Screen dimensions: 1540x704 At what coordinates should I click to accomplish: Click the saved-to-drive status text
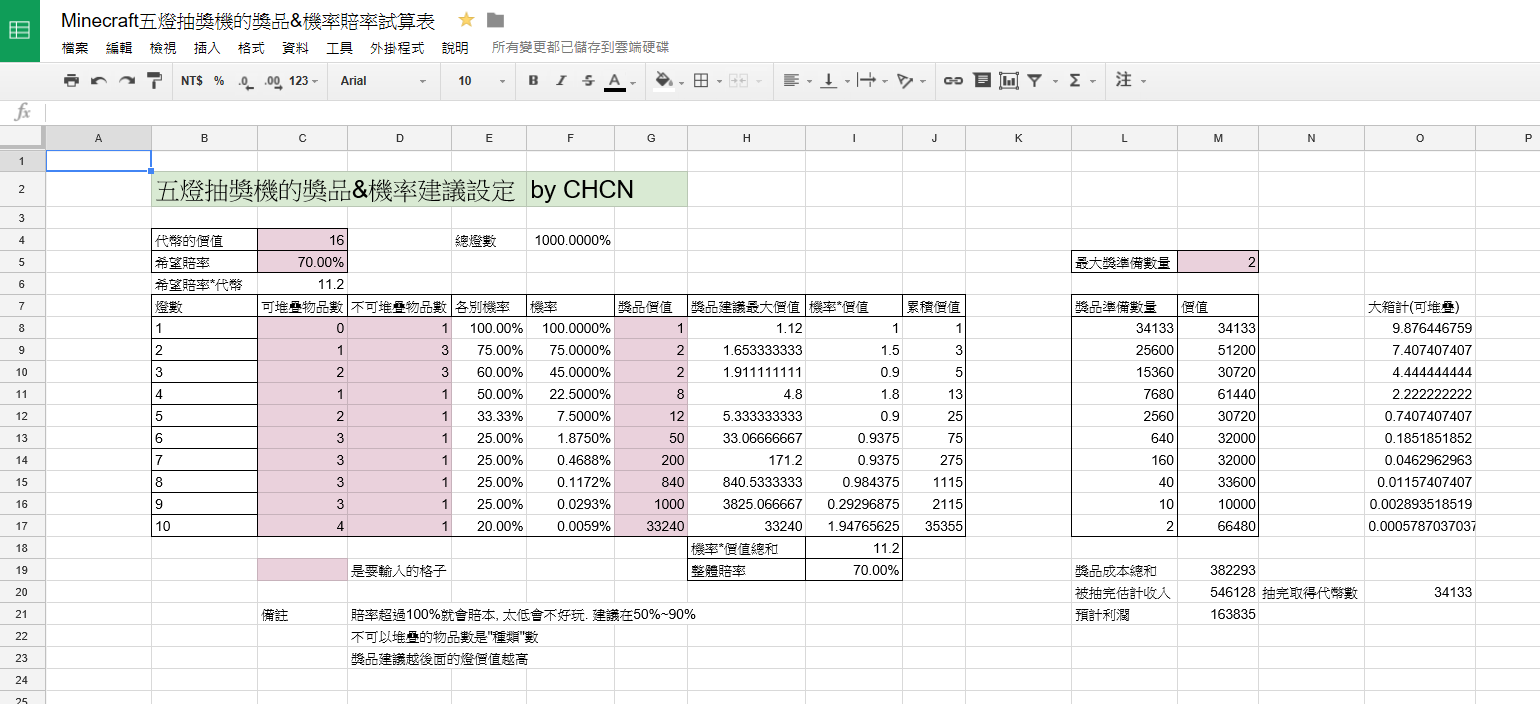point(581,48)
